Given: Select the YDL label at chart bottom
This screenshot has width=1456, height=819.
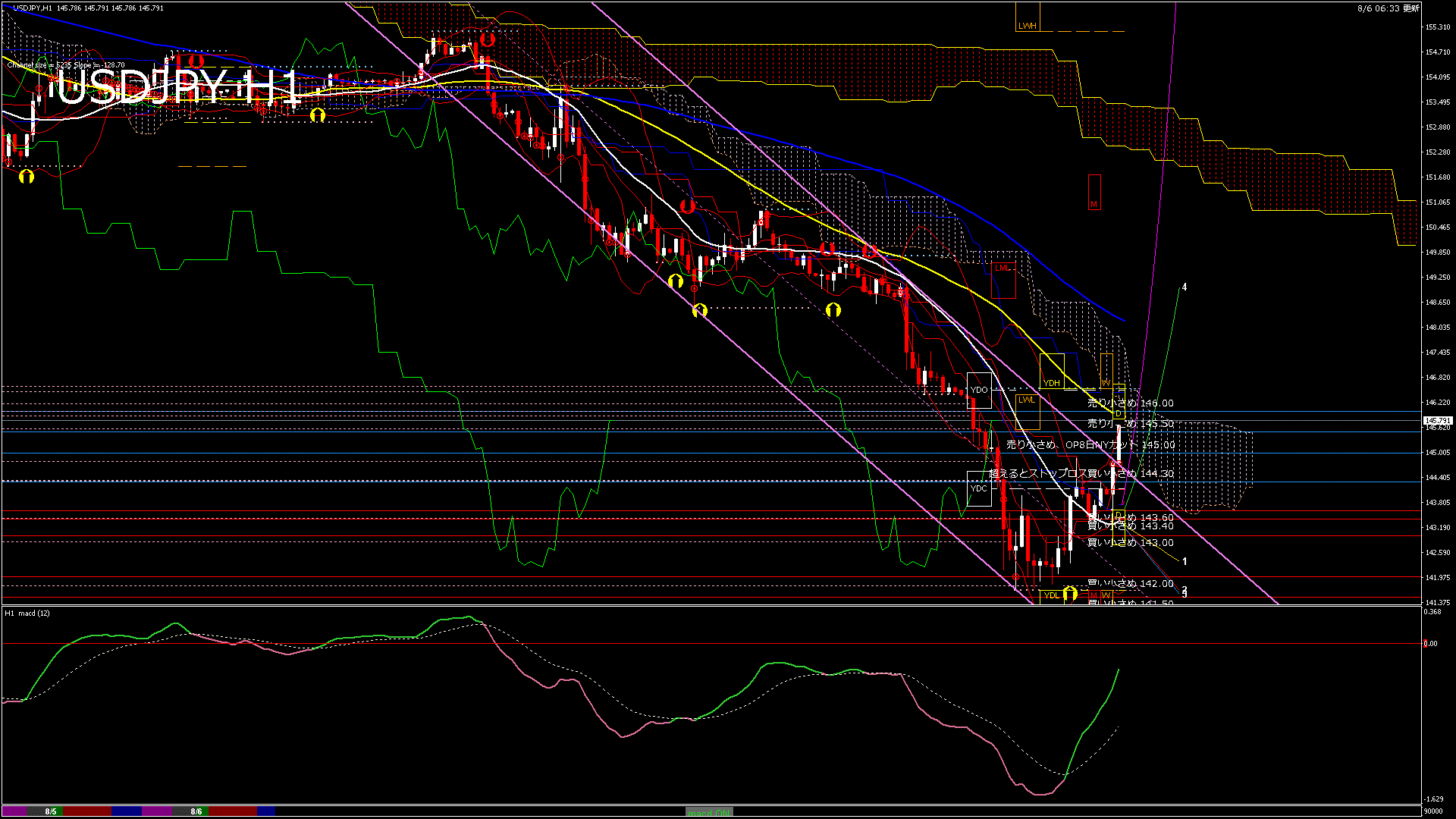Looking at the screenshot, I should 1051,595.
